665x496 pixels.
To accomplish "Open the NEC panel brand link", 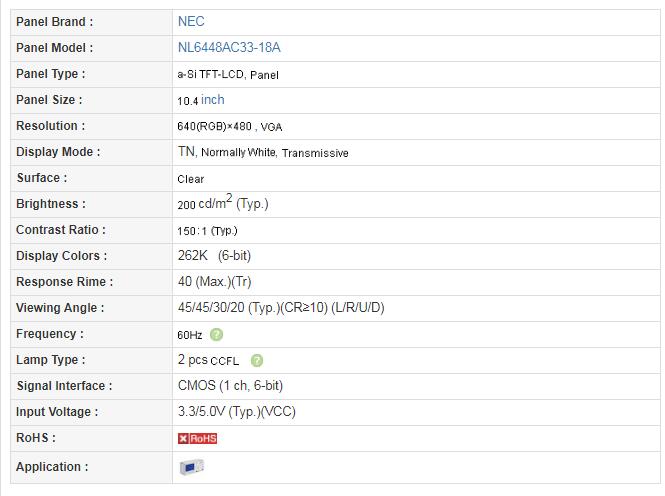I will pos(191,21).
